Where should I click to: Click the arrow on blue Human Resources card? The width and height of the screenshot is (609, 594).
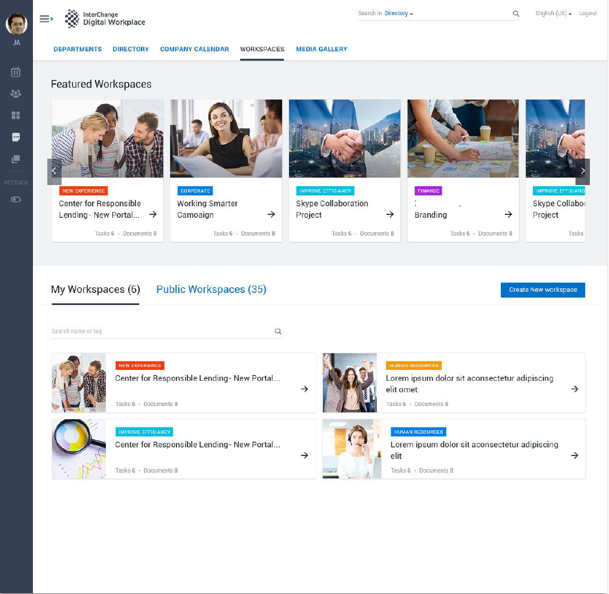575,455
